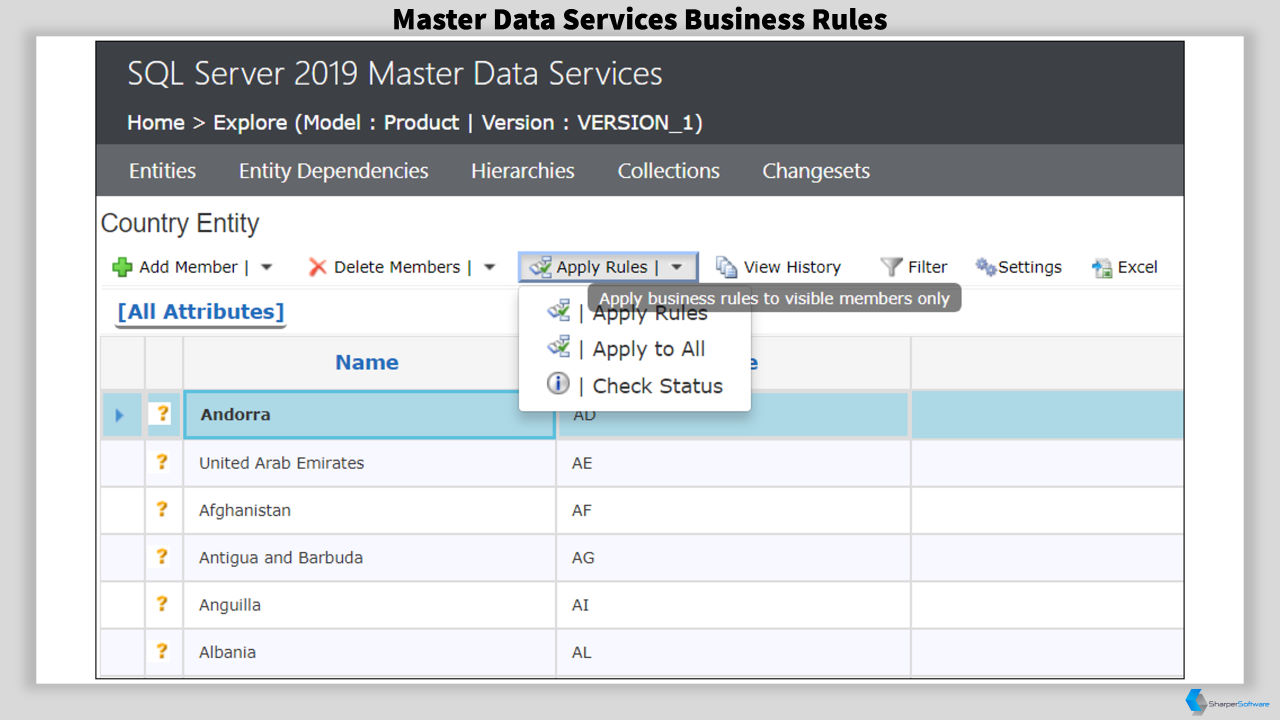This screenshot has width=1280, height=720.
Task: Open the Changesets tab
Action: click(x=816, y=171)
